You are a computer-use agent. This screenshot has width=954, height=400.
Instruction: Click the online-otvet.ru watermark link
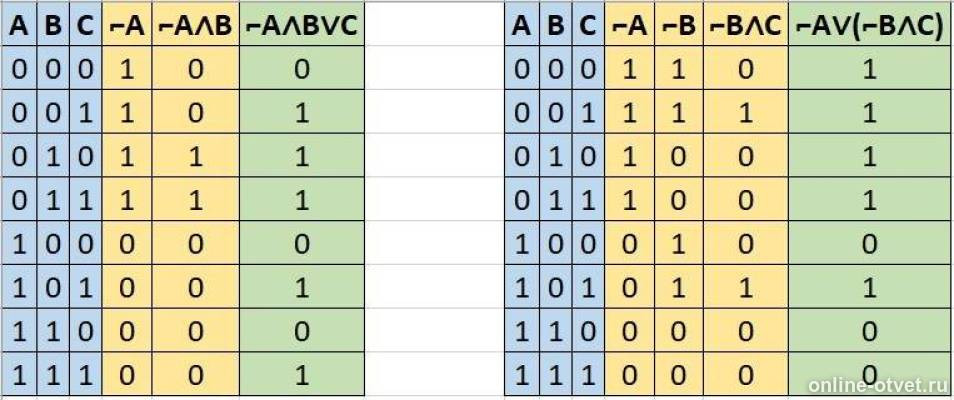click(x=877, y=384)
